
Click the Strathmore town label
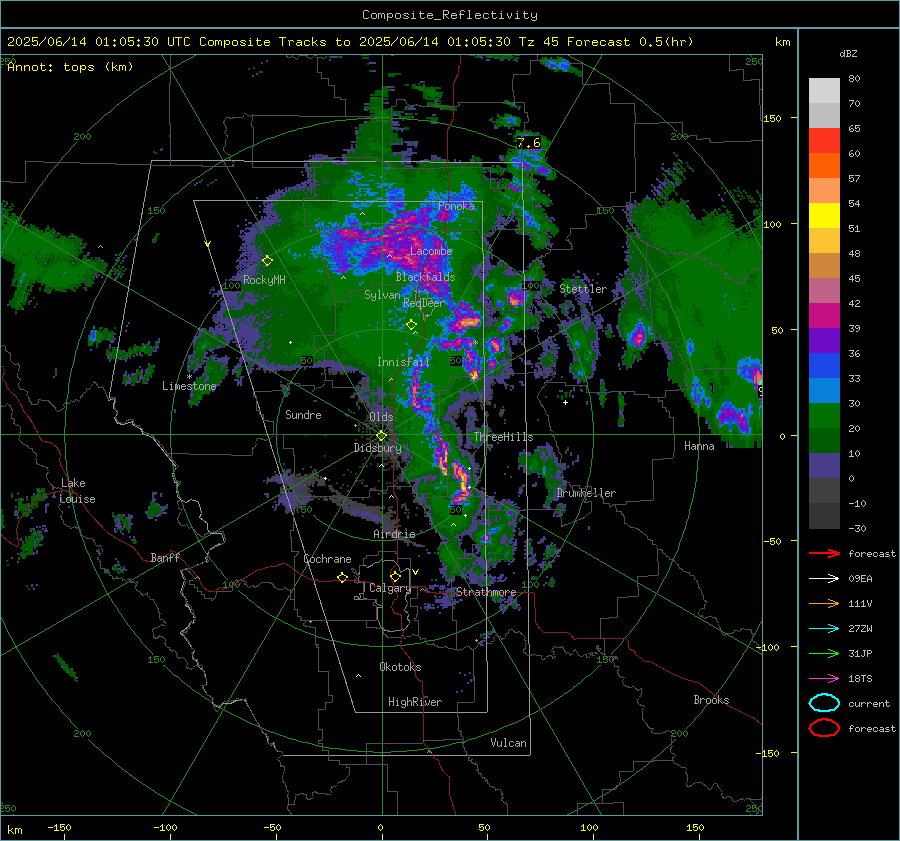tap(486, 592)
